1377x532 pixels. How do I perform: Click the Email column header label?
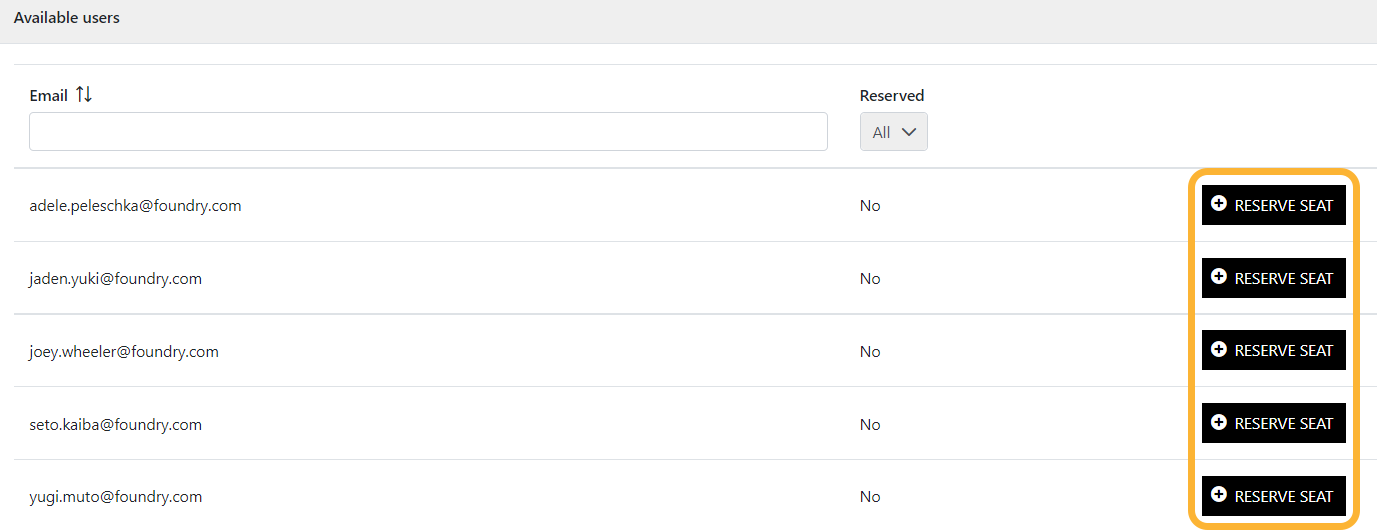pyautogui.click(x=48, y=96)
